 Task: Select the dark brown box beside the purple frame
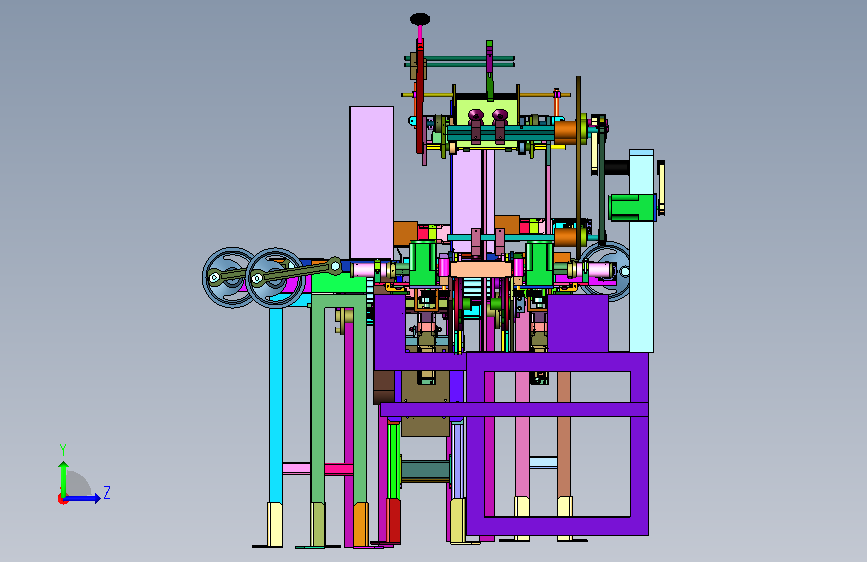tap(384, 387)
